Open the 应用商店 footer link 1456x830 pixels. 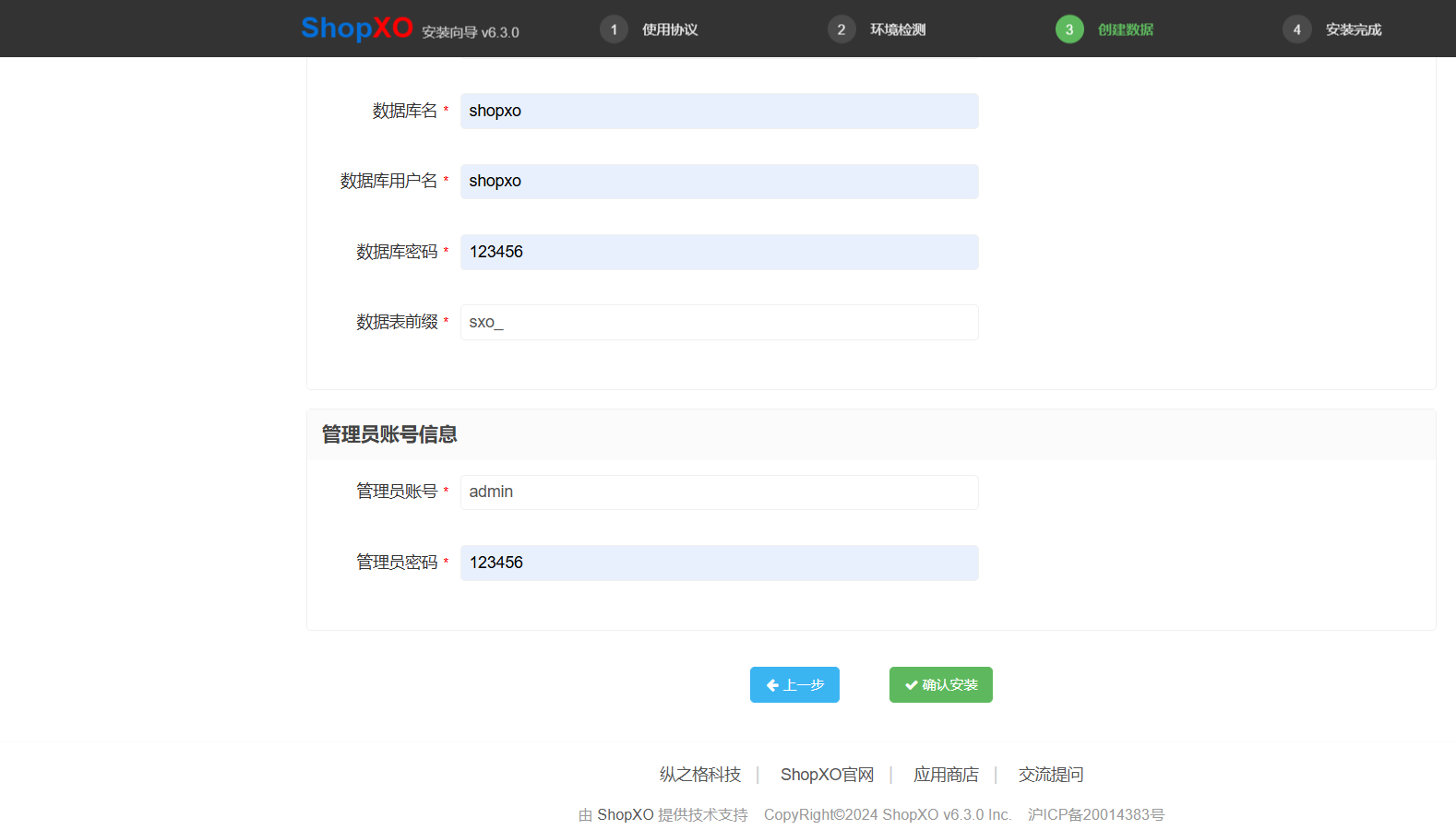[946, 775]
